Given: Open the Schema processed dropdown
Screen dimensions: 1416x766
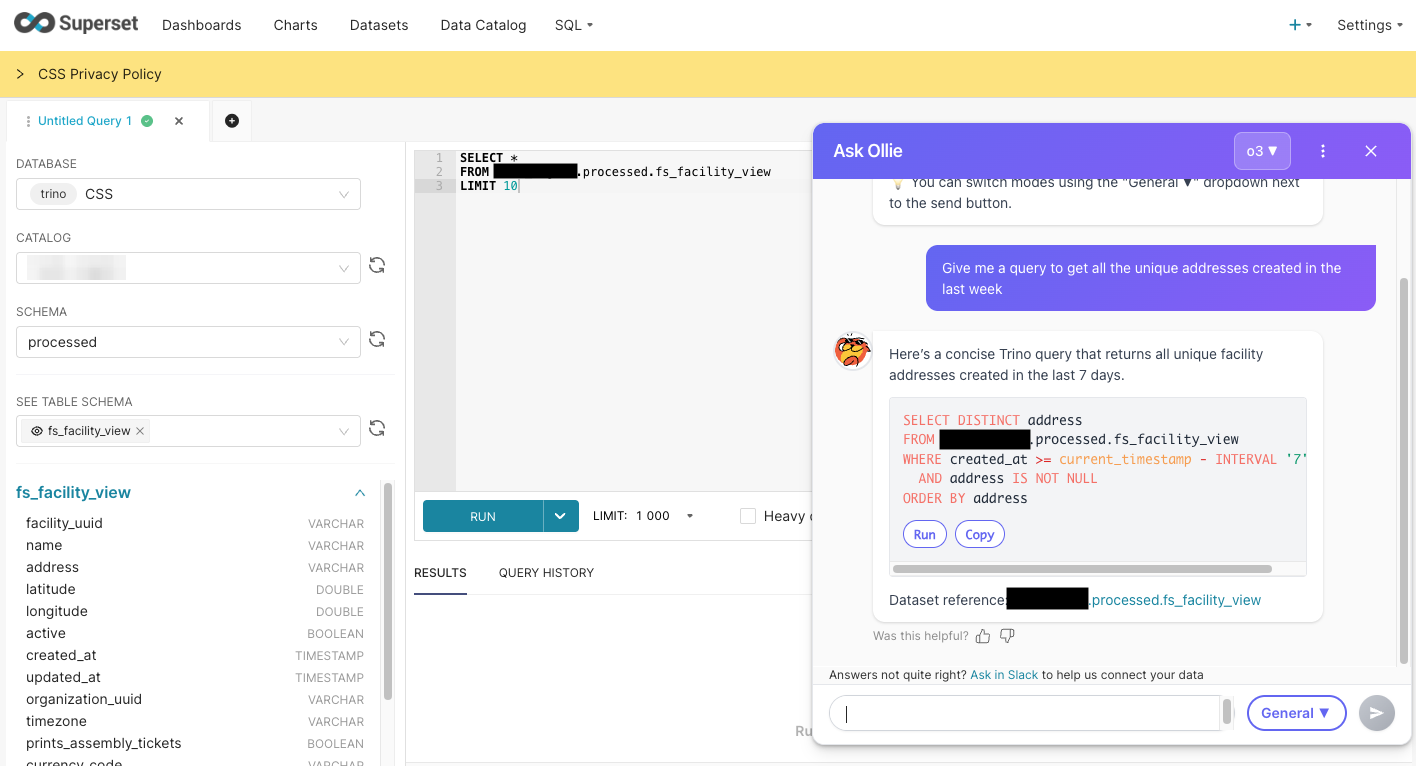Looking at the screenshot, I should click(188, 342).
